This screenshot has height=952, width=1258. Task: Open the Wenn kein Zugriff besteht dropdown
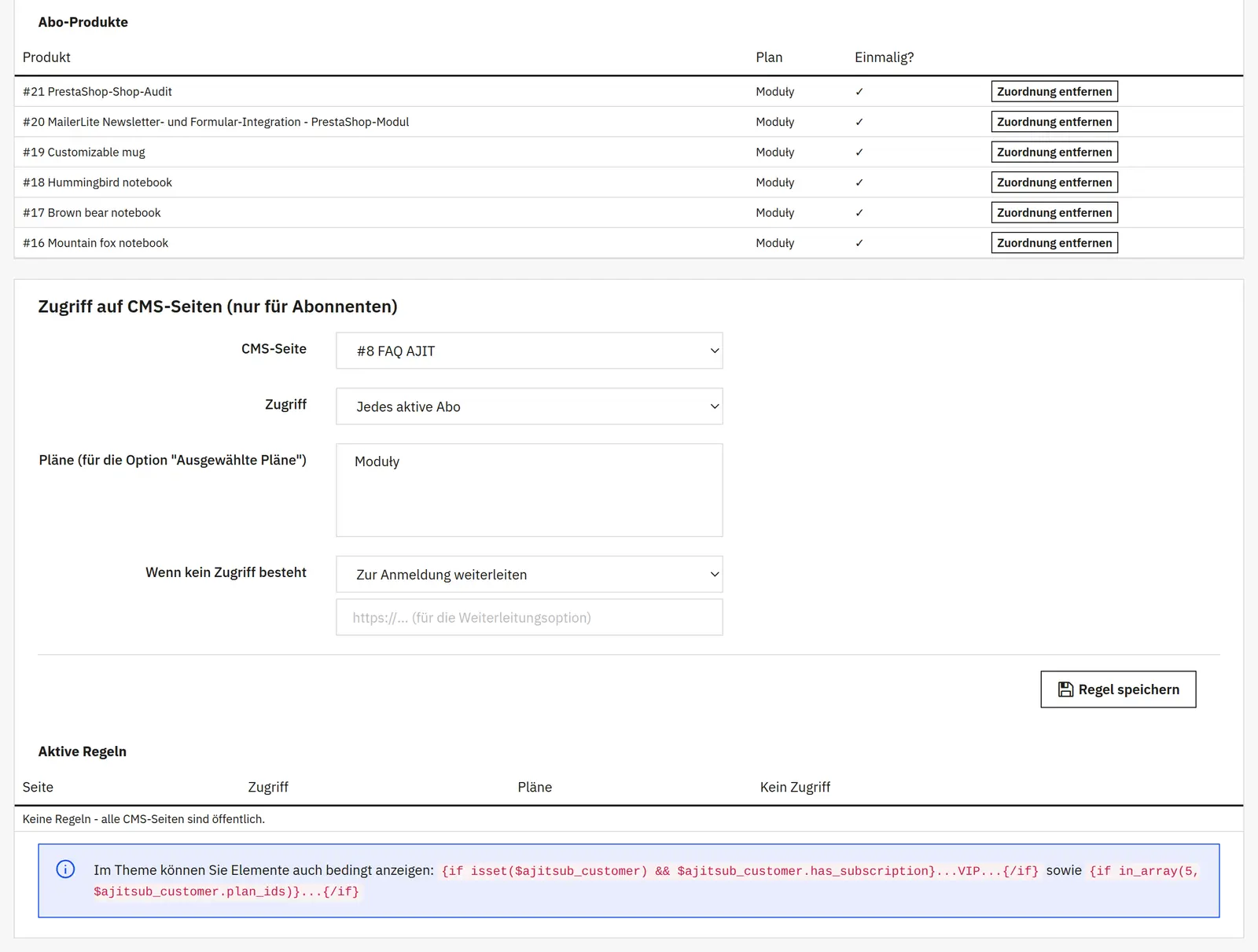(529, 575)
